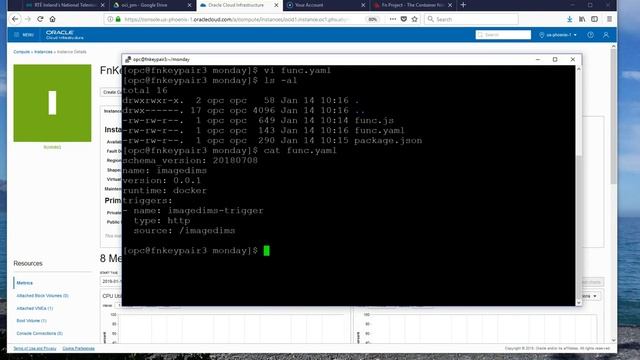The height and width of the screenshot is (360, 640).
Task: Open Attached VNICs resource link
Action: 35,308
